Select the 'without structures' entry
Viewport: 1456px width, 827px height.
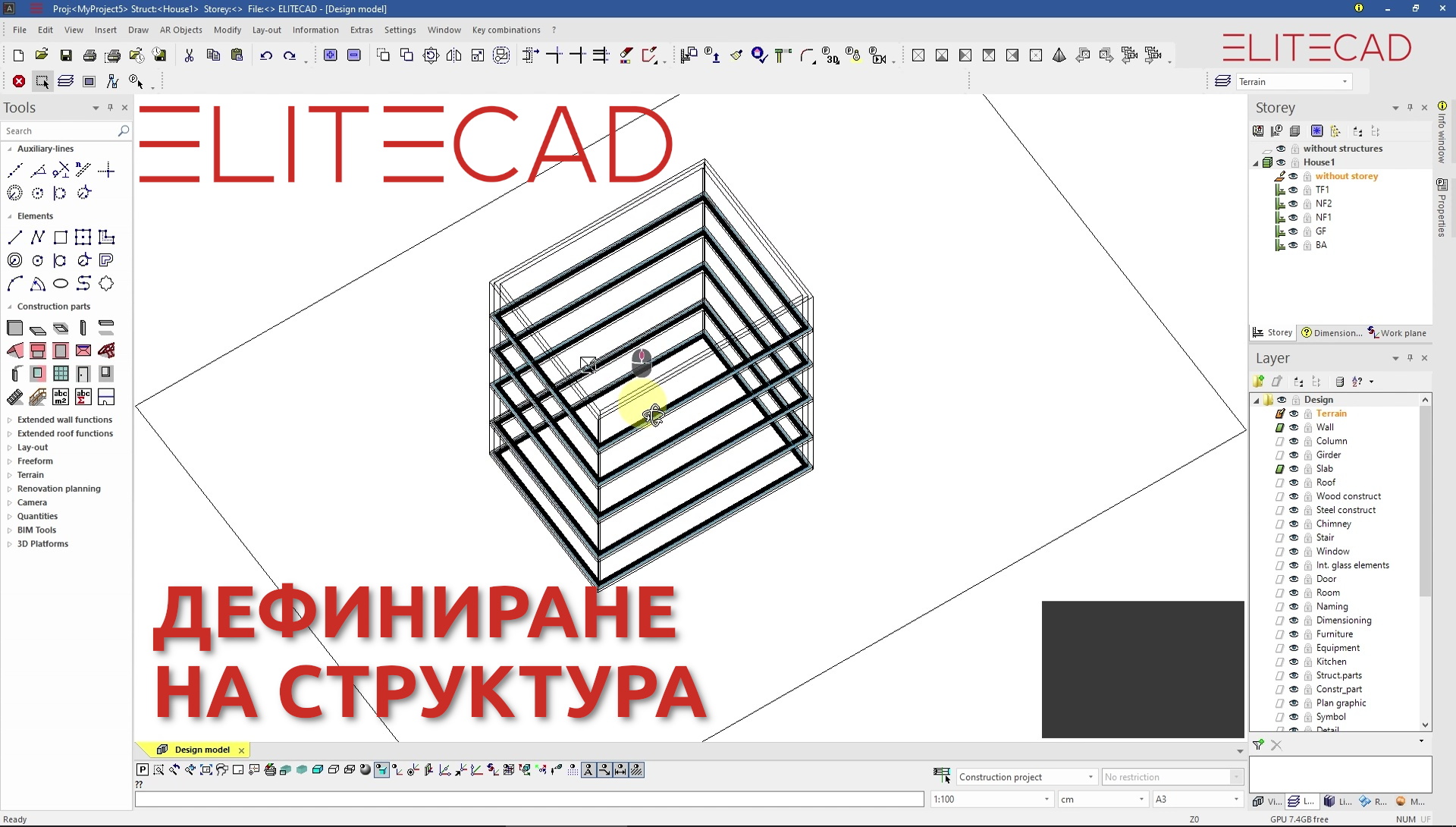pos(1342,149)
